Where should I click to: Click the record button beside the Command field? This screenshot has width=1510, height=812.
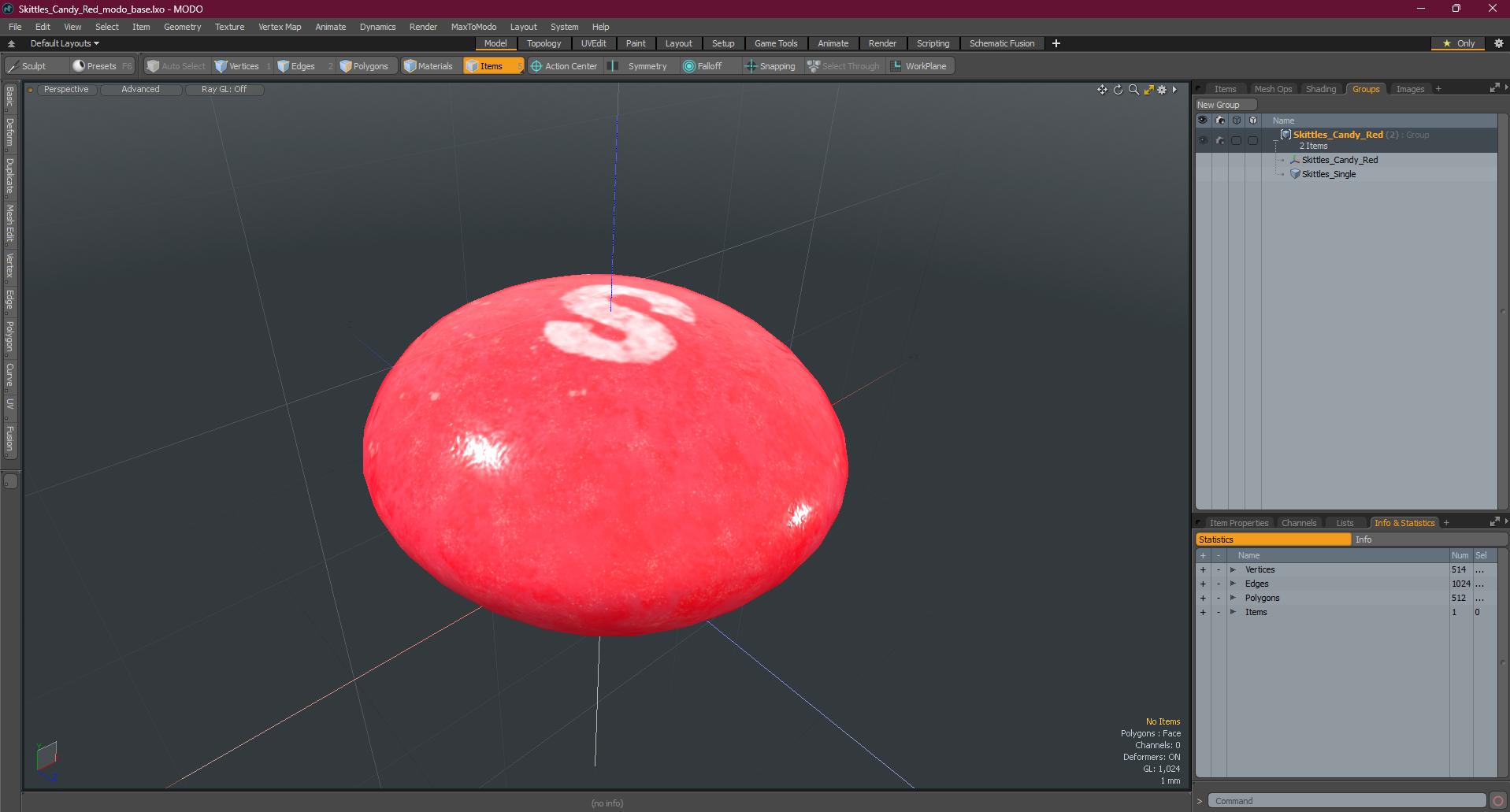(x=1498, y=801)
